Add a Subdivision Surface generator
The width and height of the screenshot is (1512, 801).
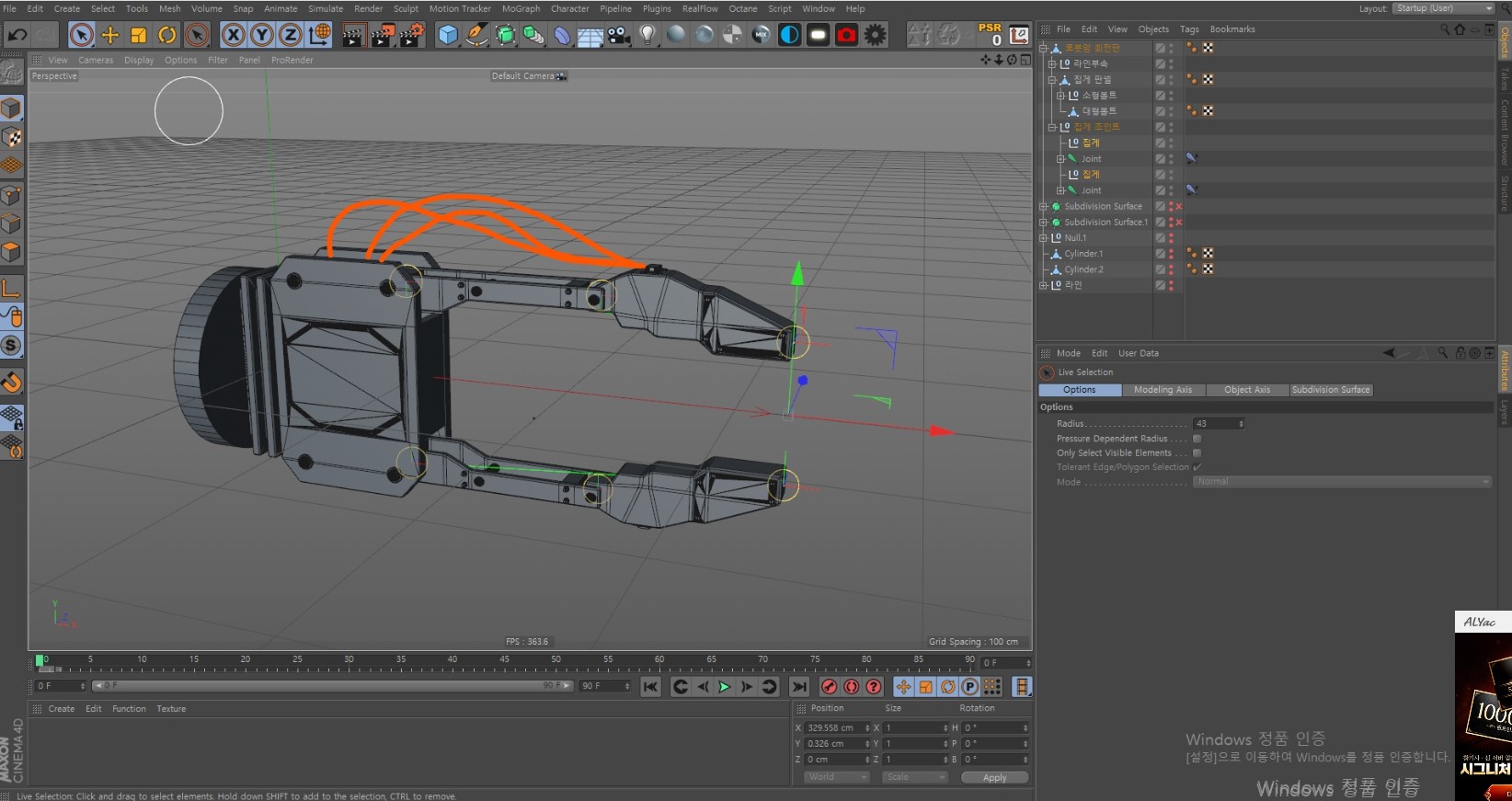click(x=505, y=35)
